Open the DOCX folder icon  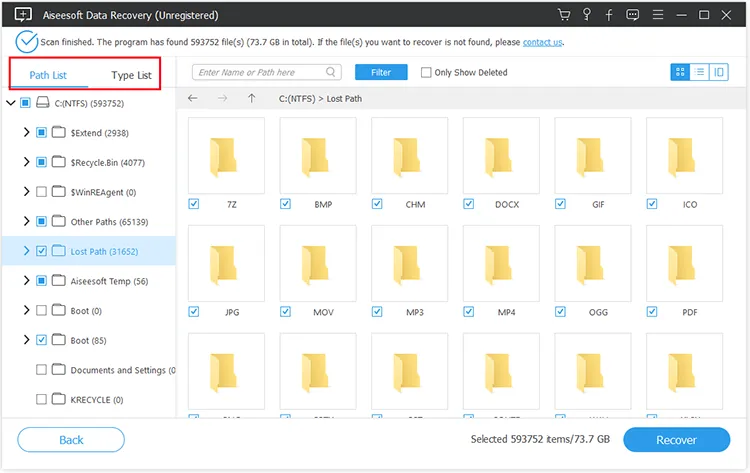501,155
